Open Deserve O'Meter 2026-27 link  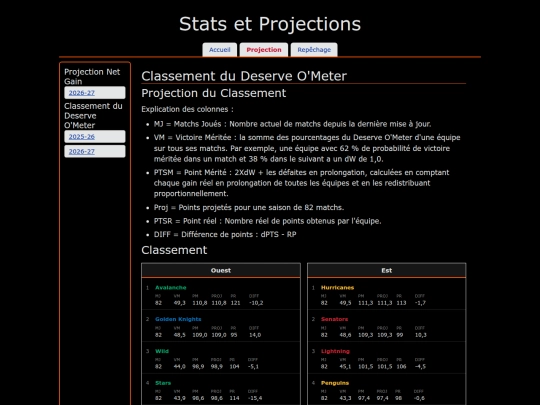click(x=95, y=152)
